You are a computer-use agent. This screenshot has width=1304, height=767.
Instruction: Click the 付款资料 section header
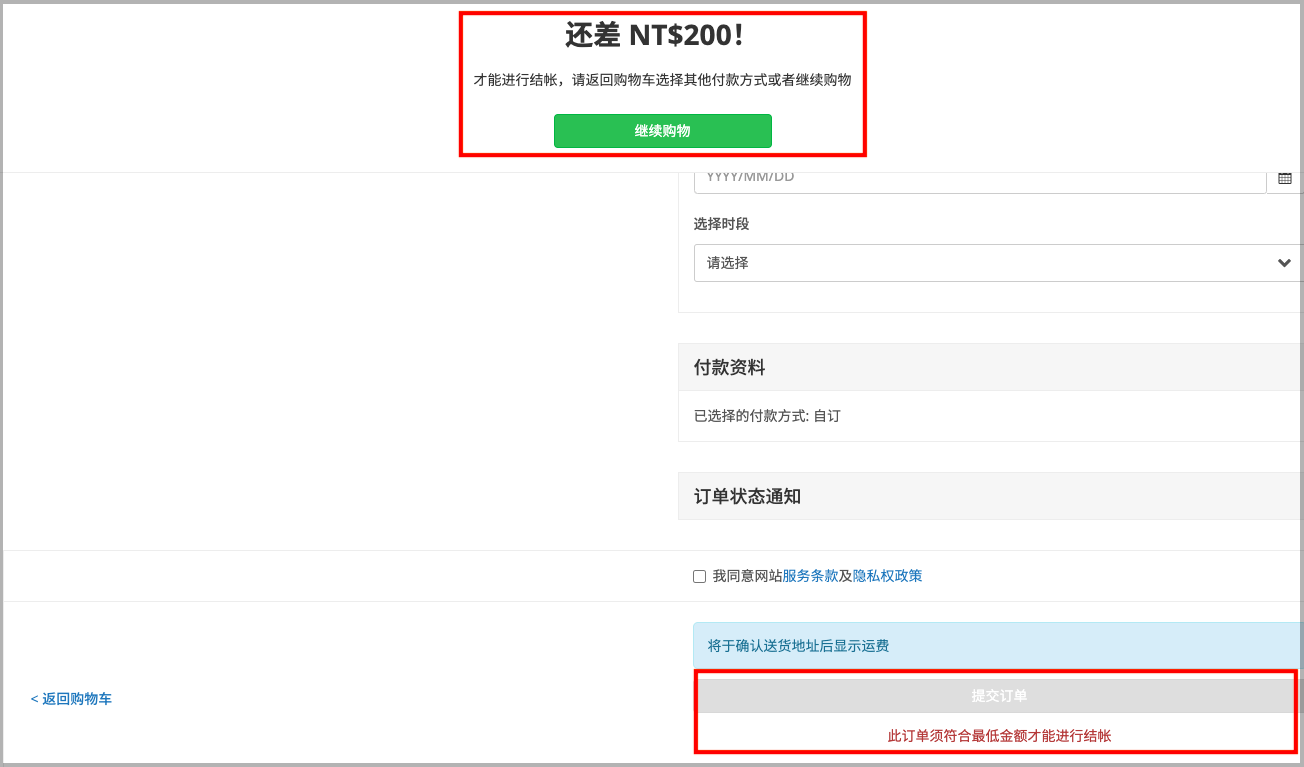990,368
